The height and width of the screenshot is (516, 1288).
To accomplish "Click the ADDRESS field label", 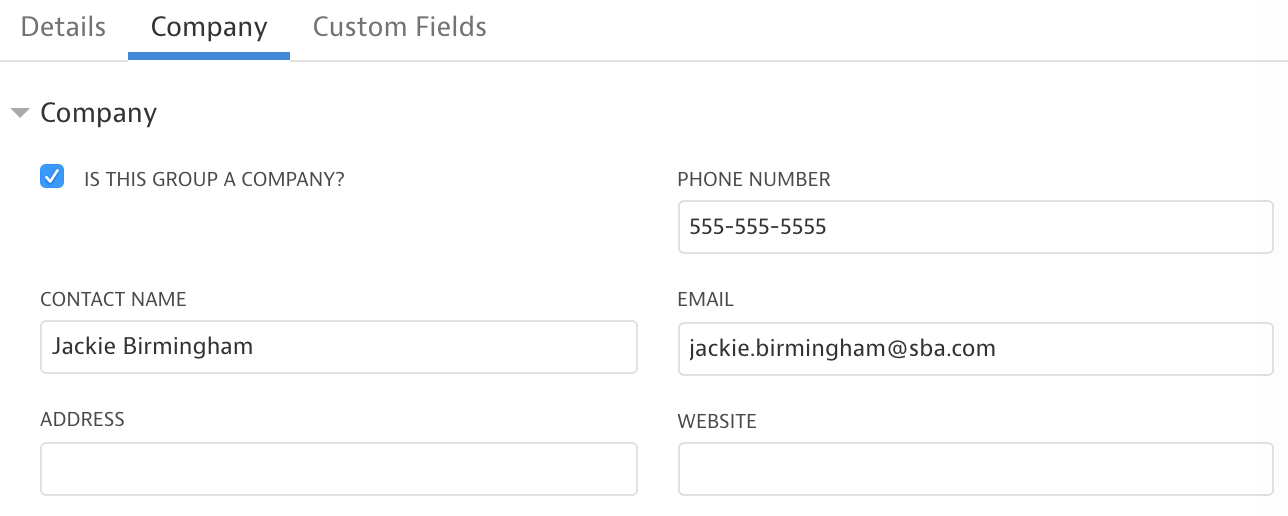I will pyautogui.click(x=82, y=420).
